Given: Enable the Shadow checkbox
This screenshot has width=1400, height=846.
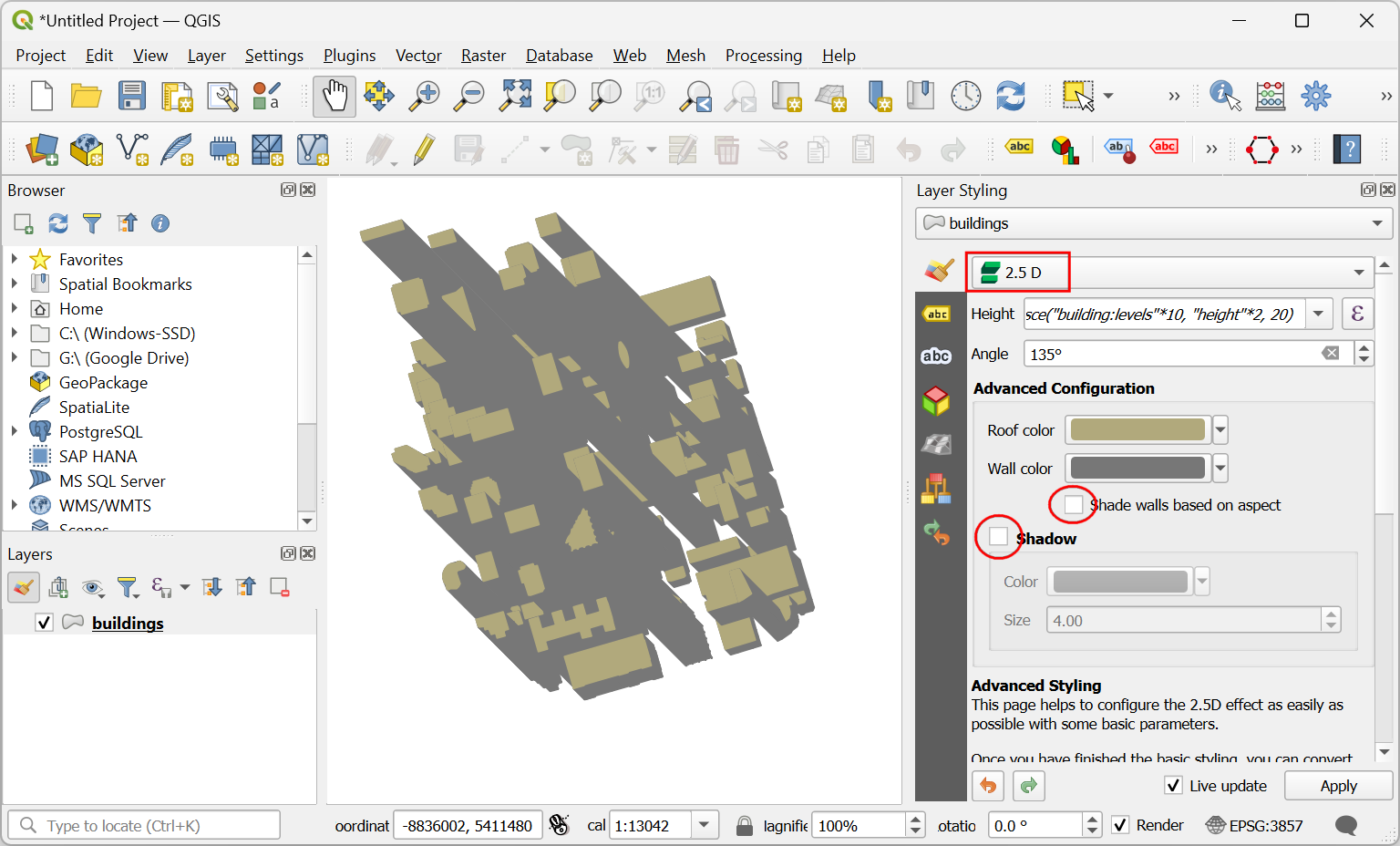Looking at the screenshot, I should 999,538.
